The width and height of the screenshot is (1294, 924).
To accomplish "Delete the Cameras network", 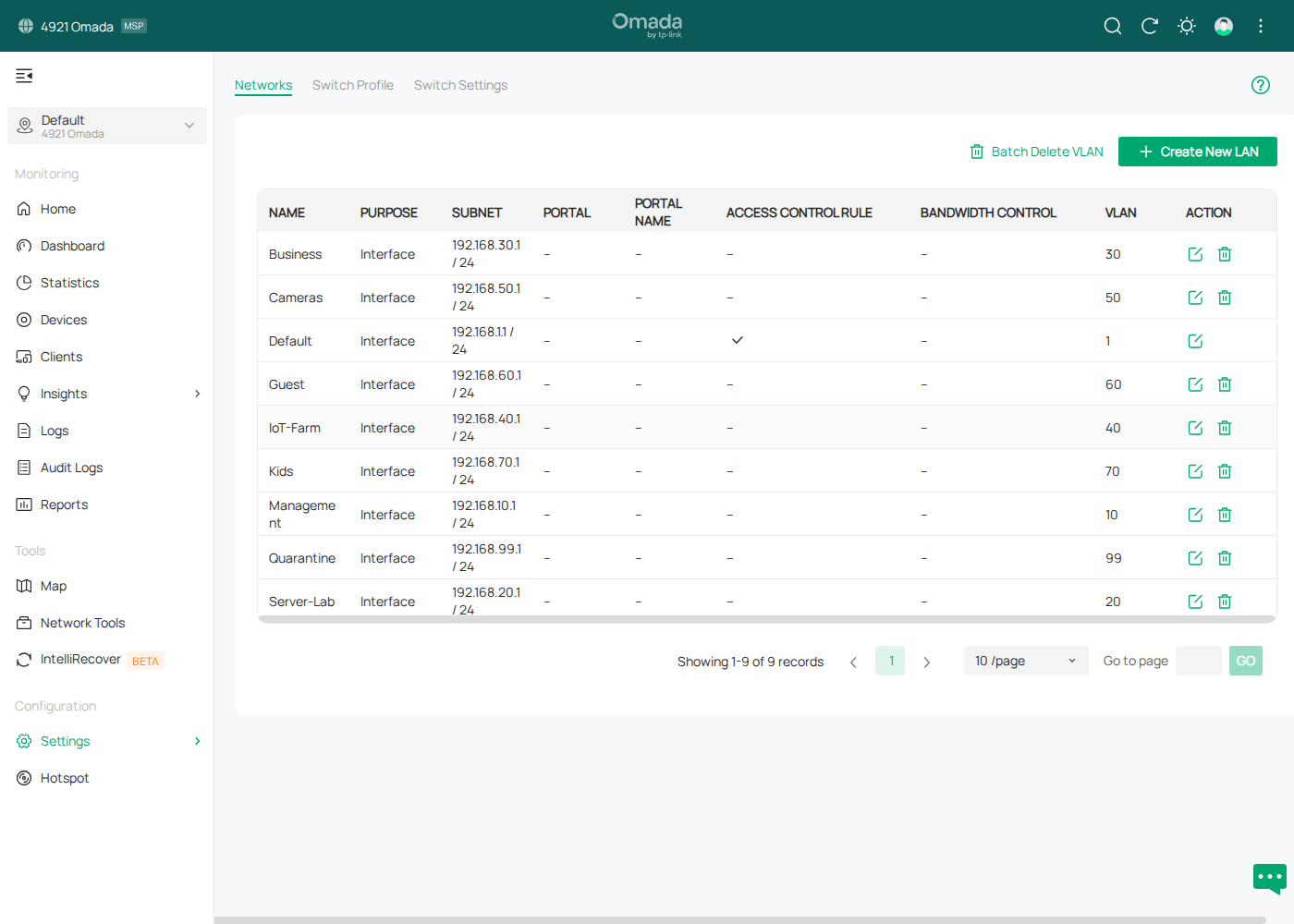I will [1225, 298].
